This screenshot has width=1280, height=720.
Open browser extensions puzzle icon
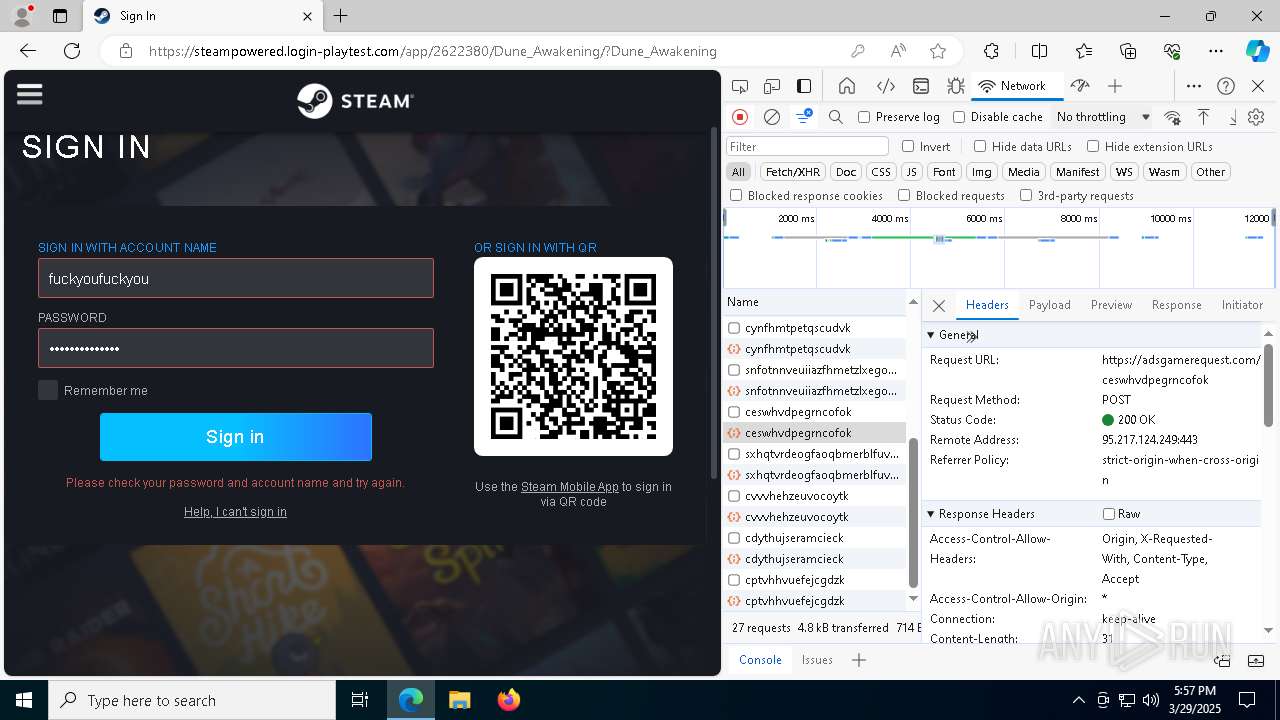tap(991, 51)
